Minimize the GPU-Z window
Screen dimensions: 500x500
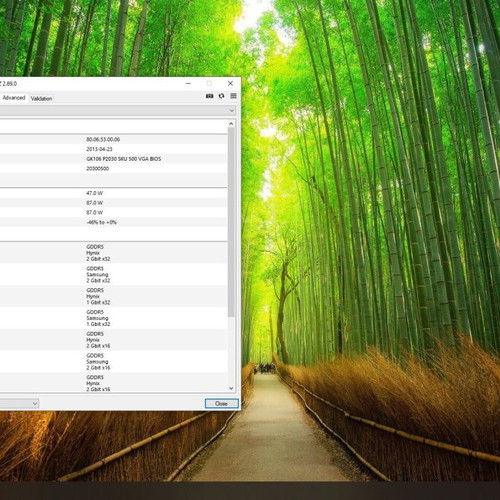pos(188,83)
